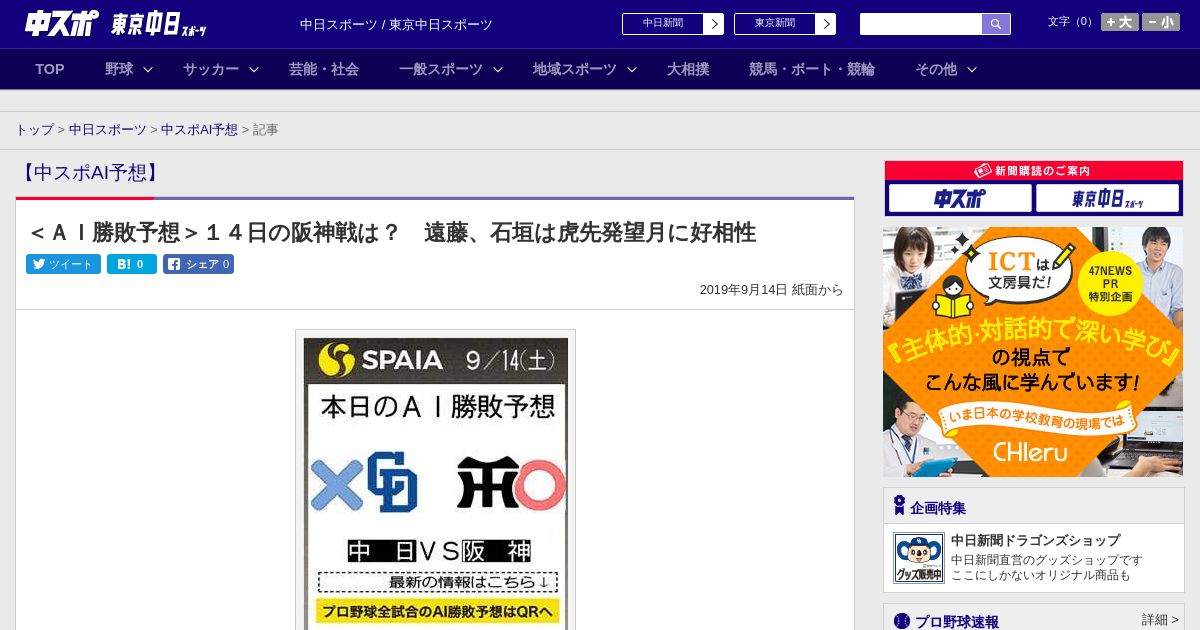The image size is (1200, 630).
Task: Open the SPAIA AI prediction image
Action: tap(435, 483)
